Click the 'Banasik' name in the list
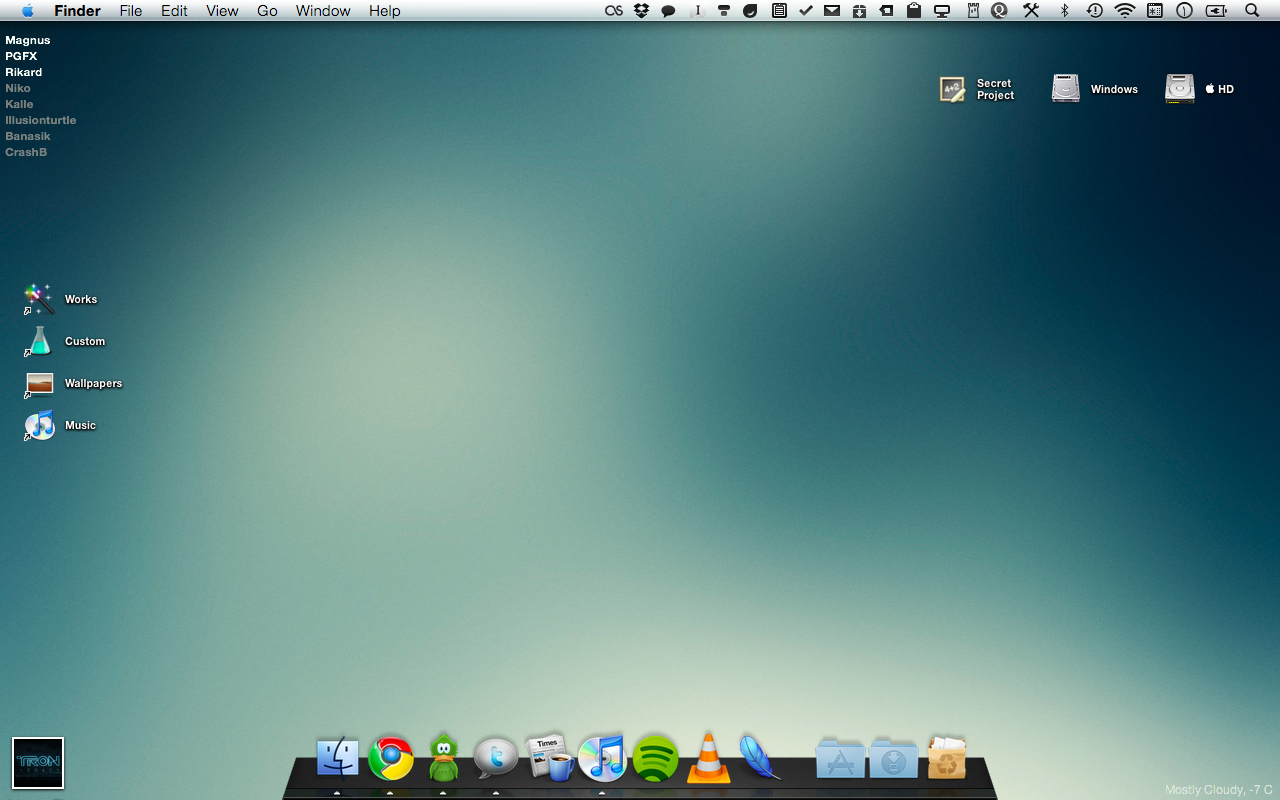Viewport: 1280px width, 800px height. tap(28, 136)
